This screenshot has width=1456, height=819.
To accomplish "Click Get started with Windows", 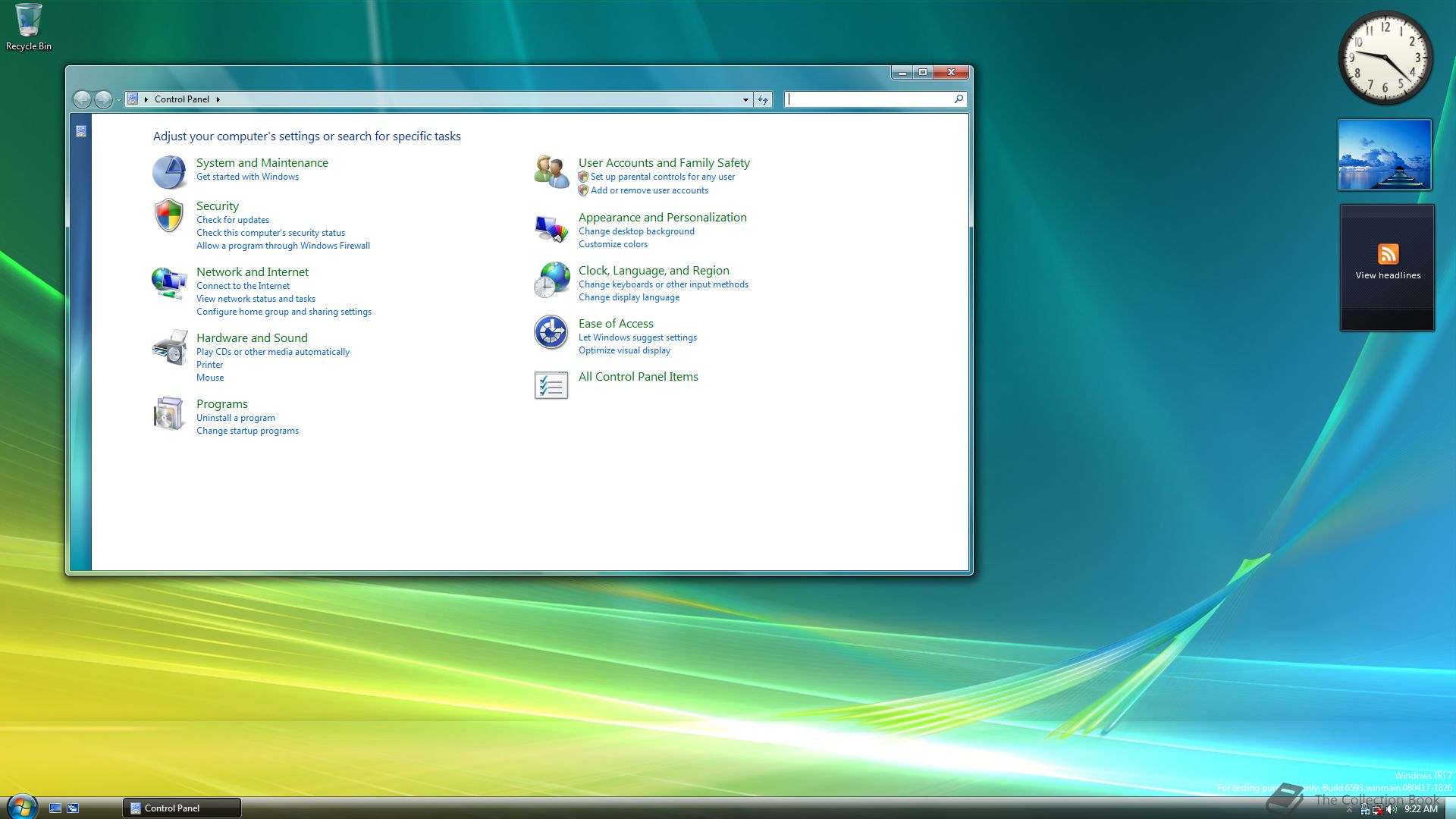I will pos(247,177).
